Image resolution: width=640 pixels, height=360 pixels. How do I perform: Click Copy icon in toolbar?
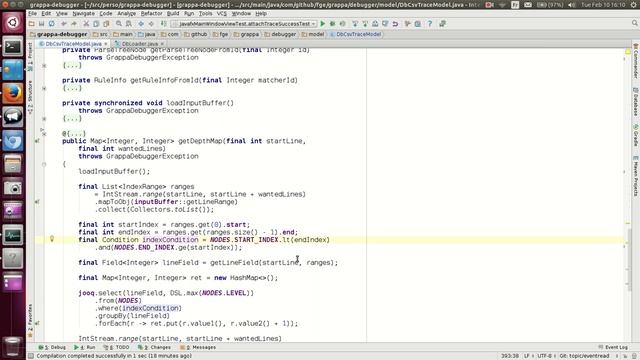point(96,24)
